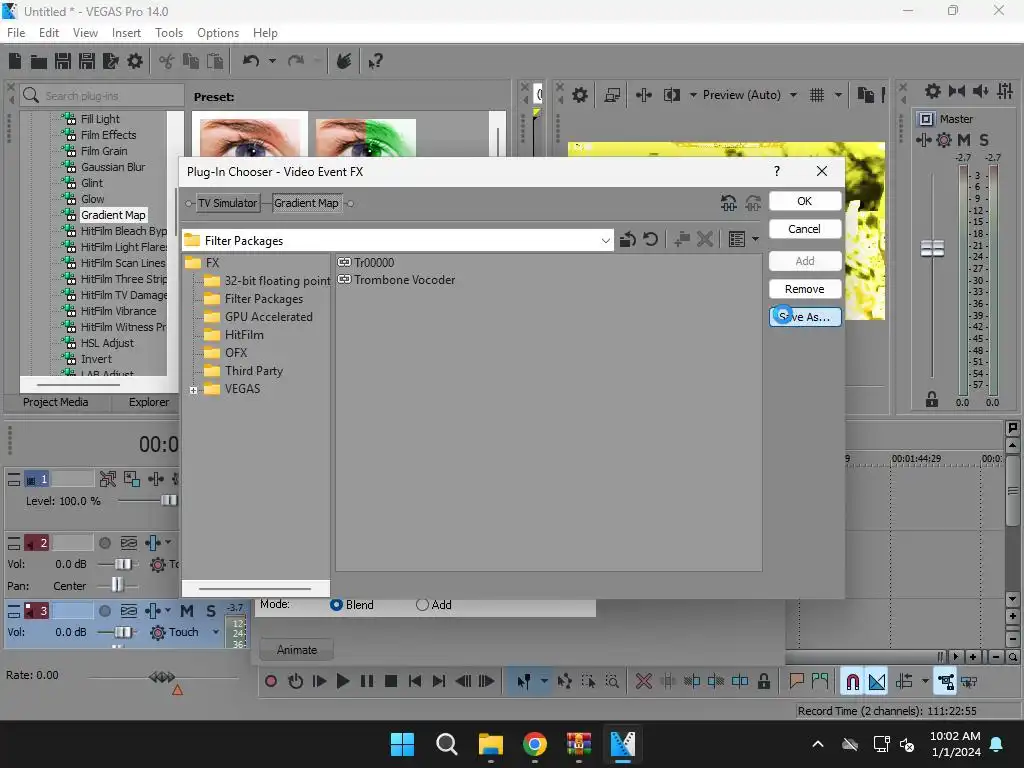
Task: Arm track 2 for record
Action: click(104, 543)
